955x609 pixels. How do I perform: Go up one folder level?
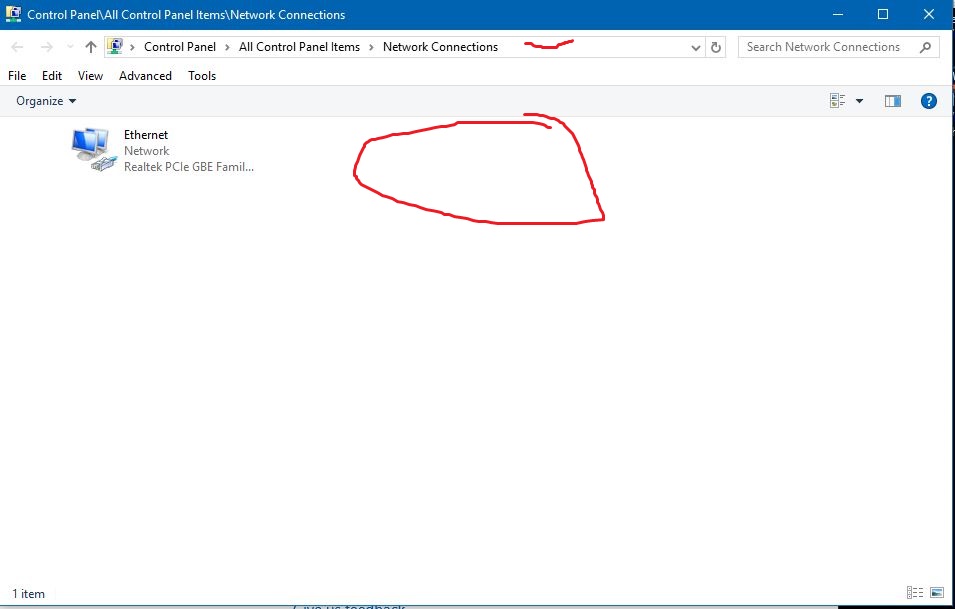(91, 47)
